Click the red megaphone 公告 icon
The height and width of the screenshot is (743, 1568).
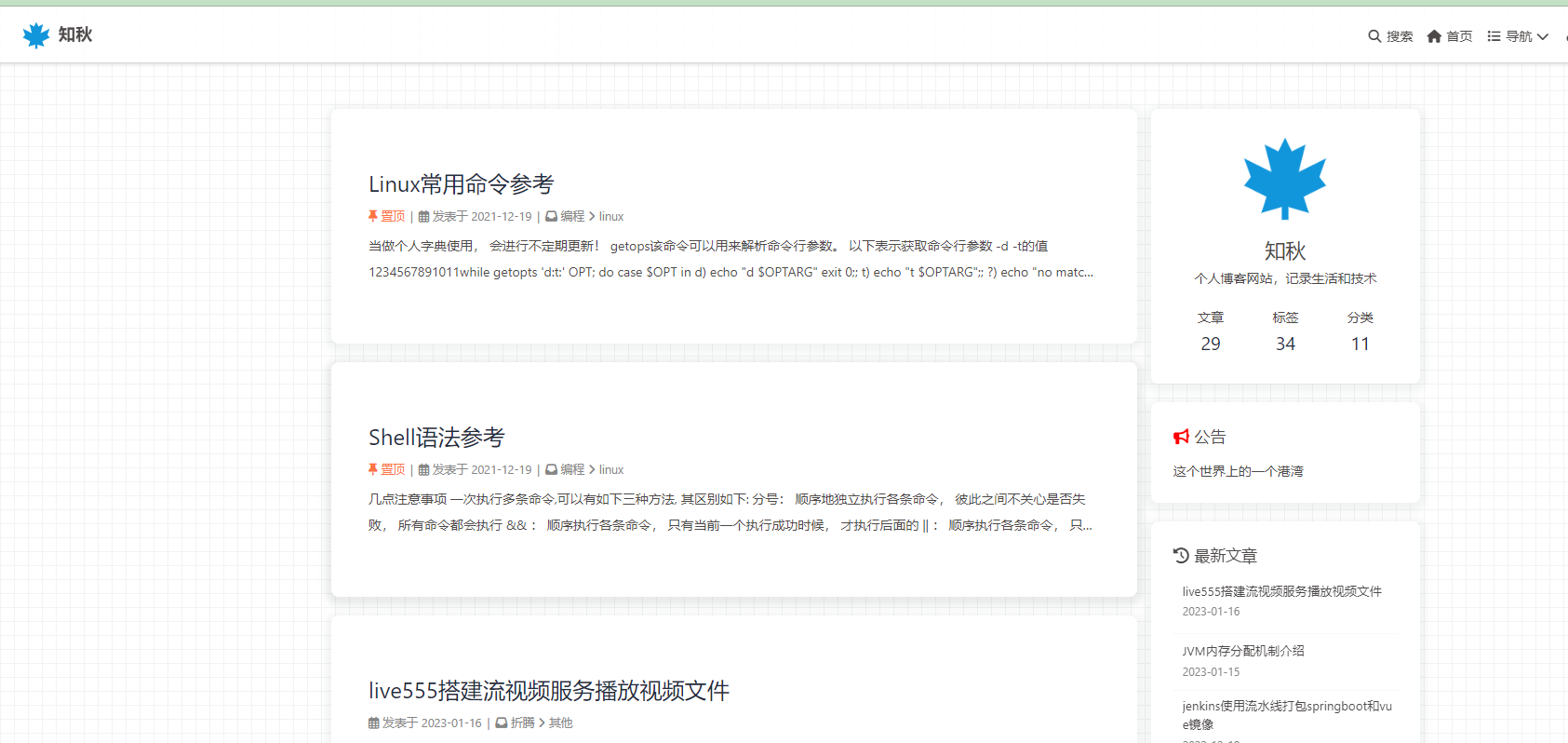[x=1181, y=437]
